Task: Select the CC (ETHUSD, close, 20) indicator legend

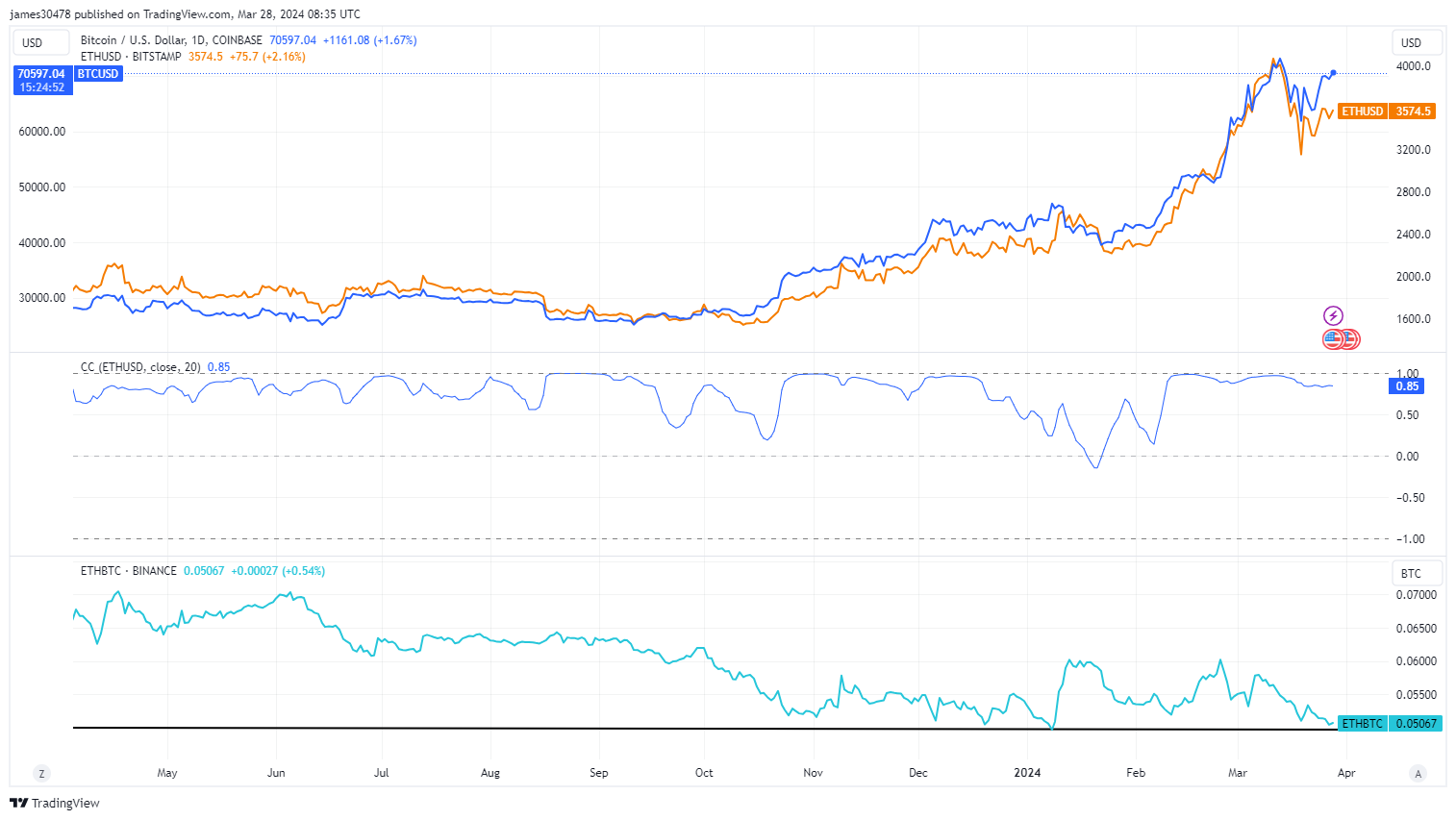Action: point(140,367)
